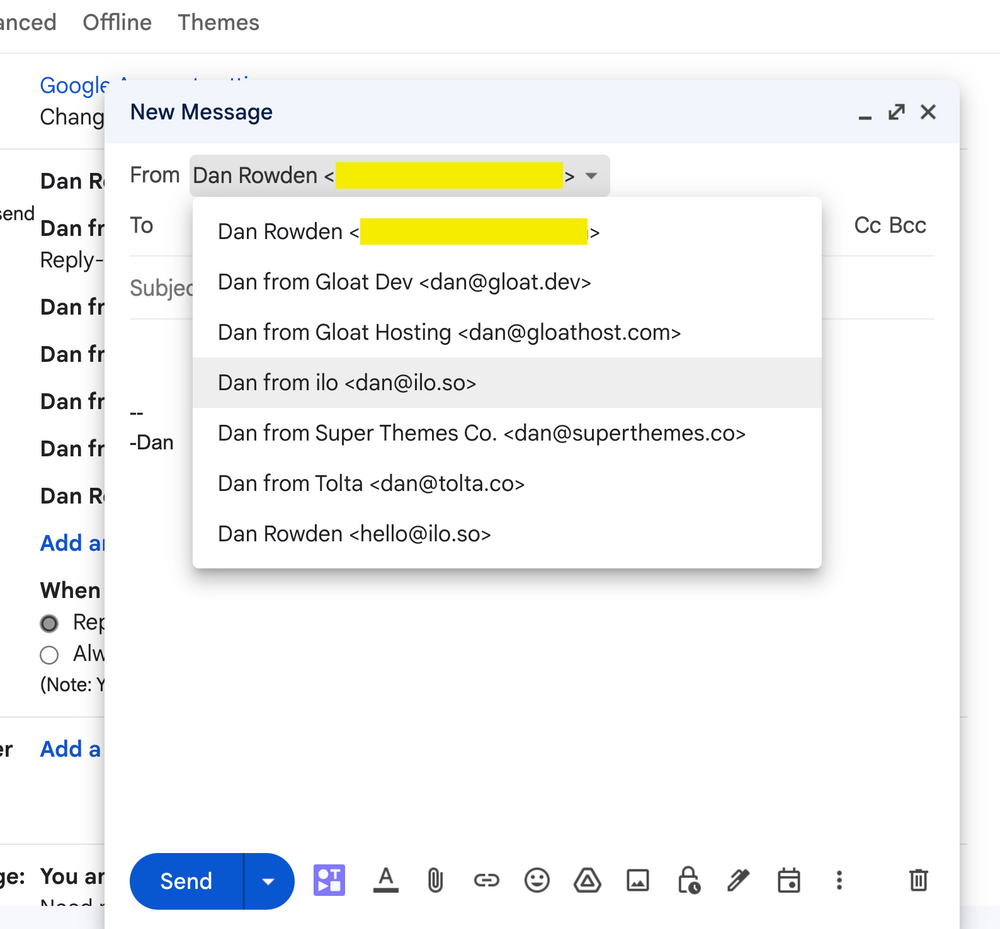Image resolution: width=1000 pixels, height=929 pixels.
Task: Insert your signature with the pen icon
Action: point(738,880)
